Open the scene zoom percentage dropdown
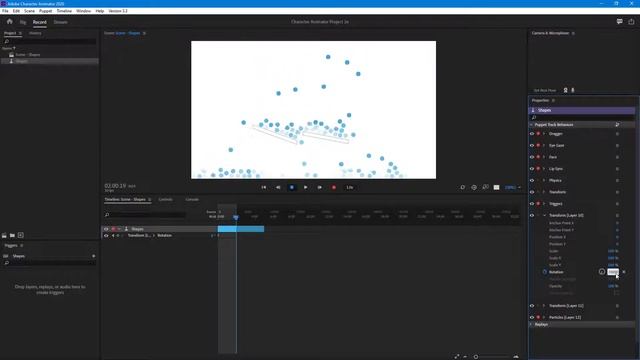Image resolution: width=640 pixels, height=360 pixels. (x=513, y=187)
